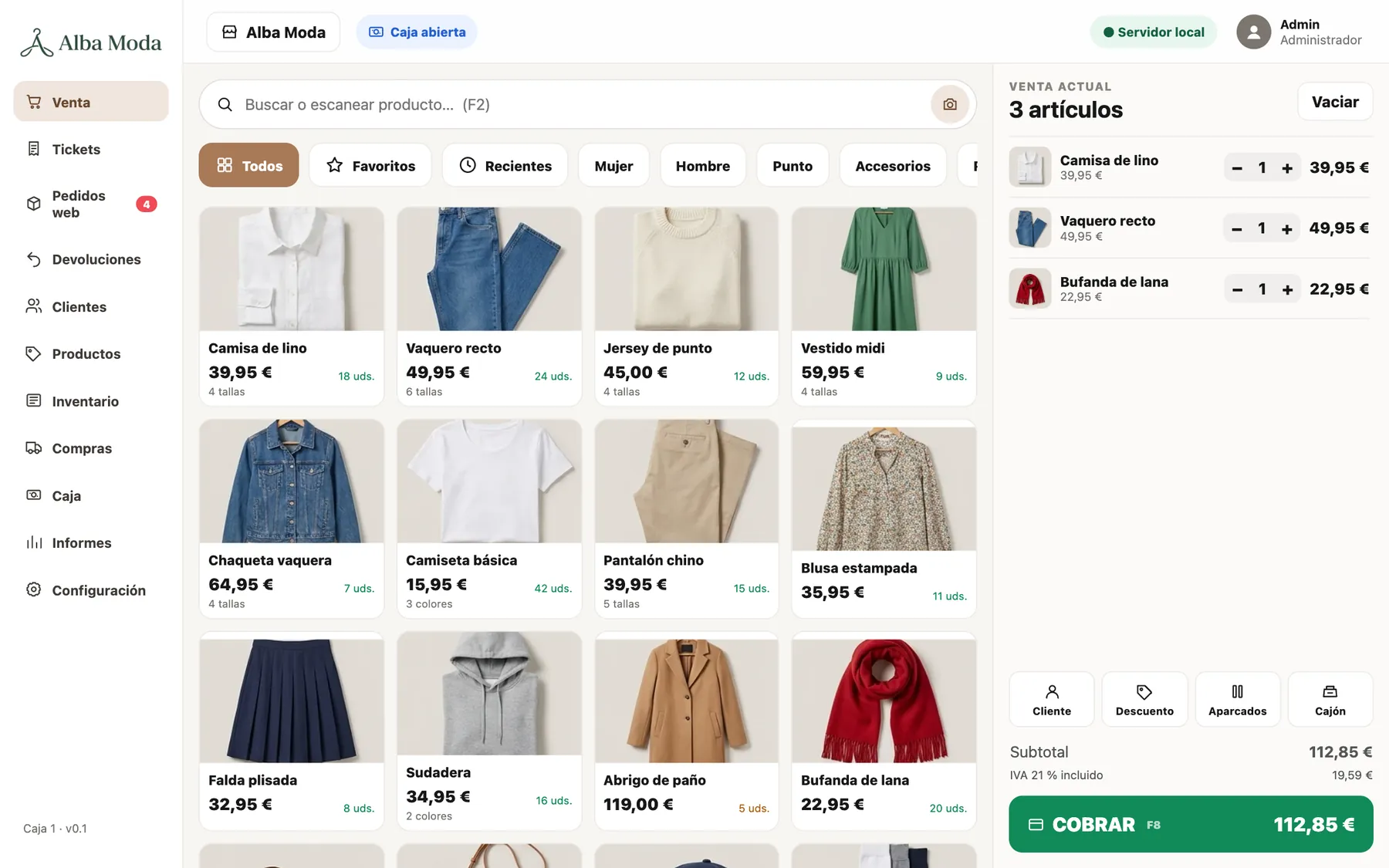
Task: Click the Caja abierta status button
Action: [417, 32]
